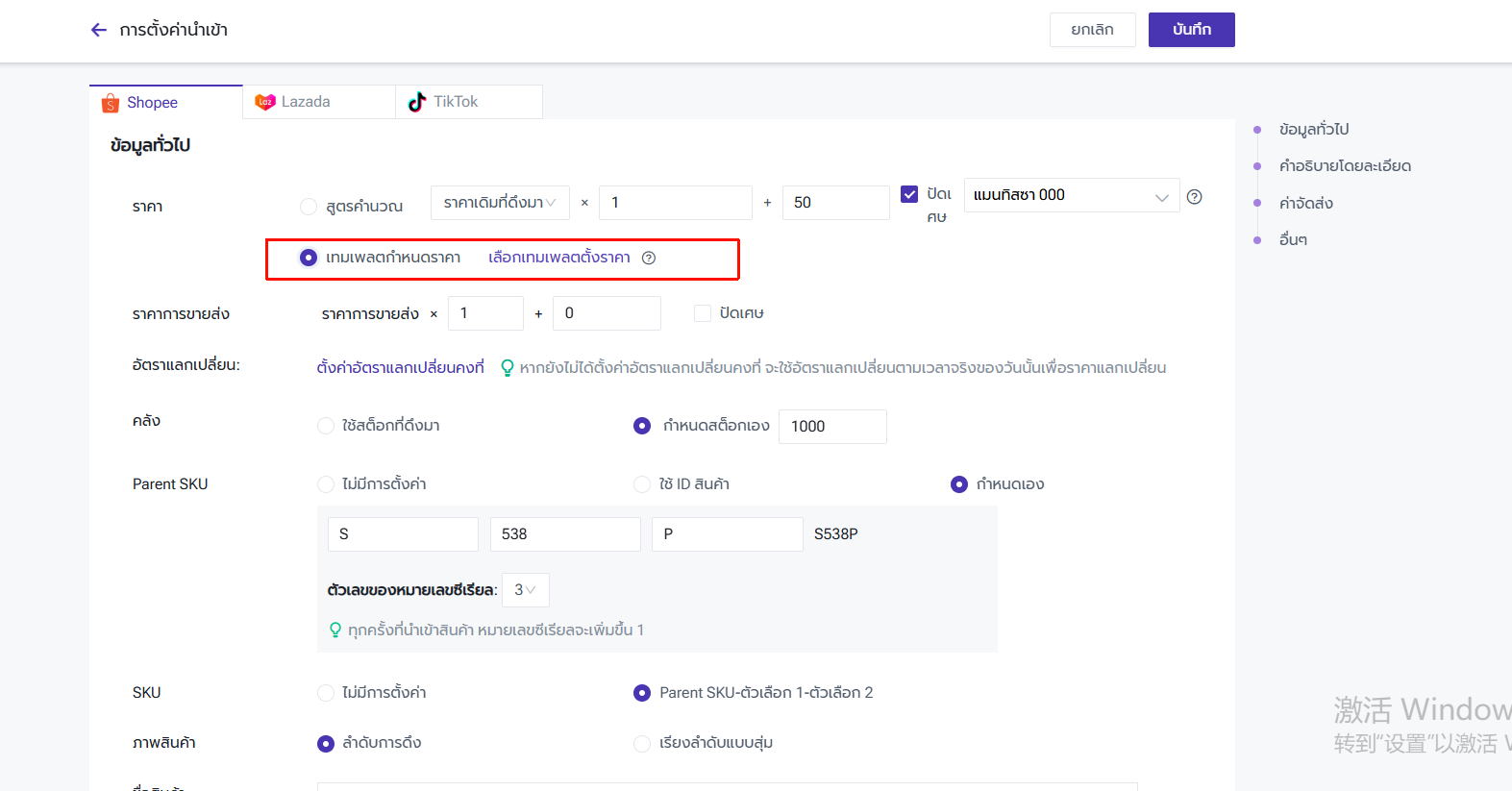
Task: Open the ราคาเดิมที่ดึงมา dropdown
Action: [x=500, y=203]
